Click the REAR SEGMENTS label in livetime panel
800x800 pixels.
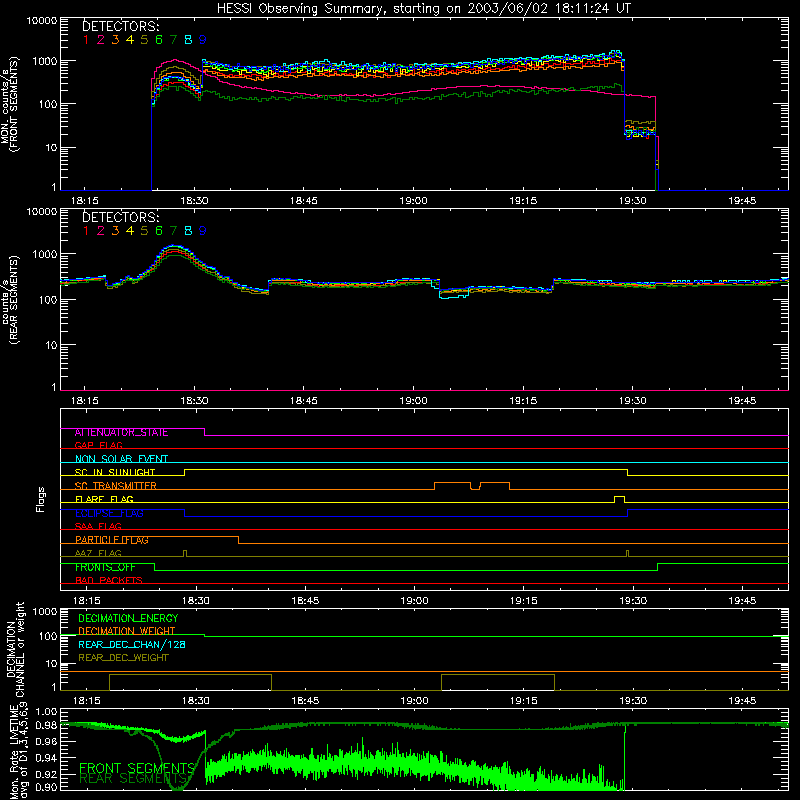tap(133, 779)
